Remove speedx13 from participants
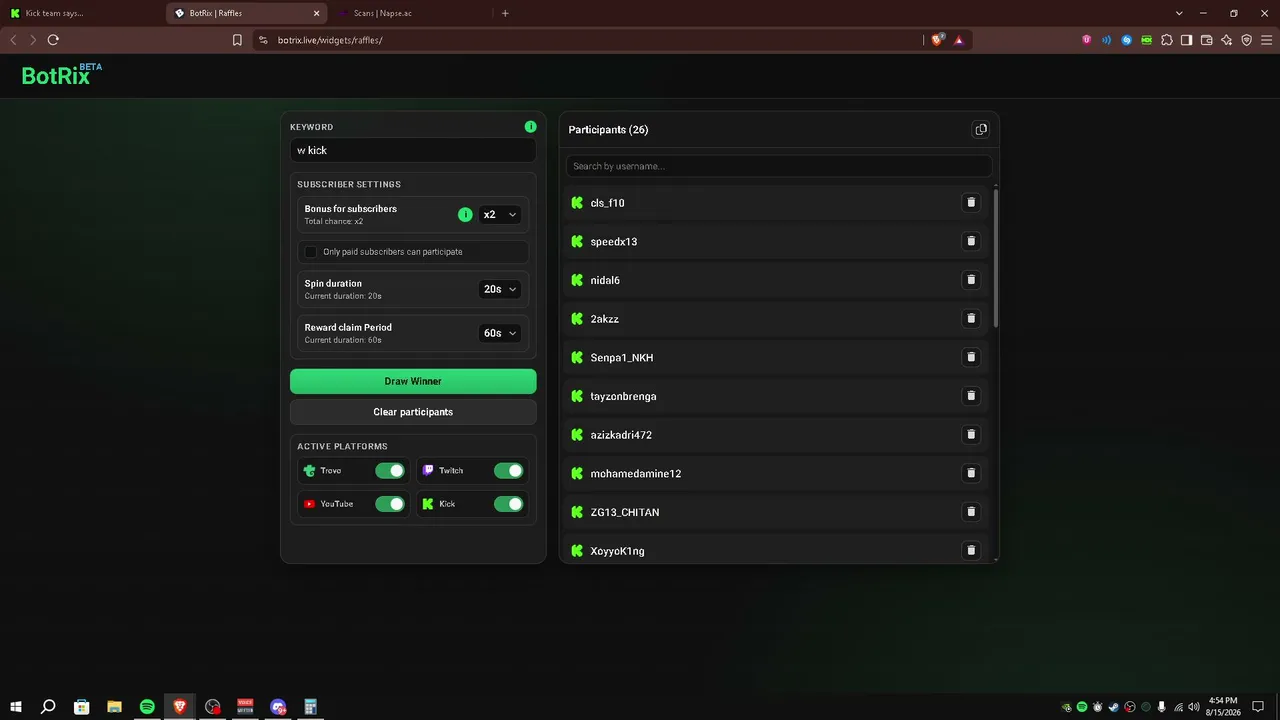Screen dimensions: 1280x720 click(x=970, y=241)
